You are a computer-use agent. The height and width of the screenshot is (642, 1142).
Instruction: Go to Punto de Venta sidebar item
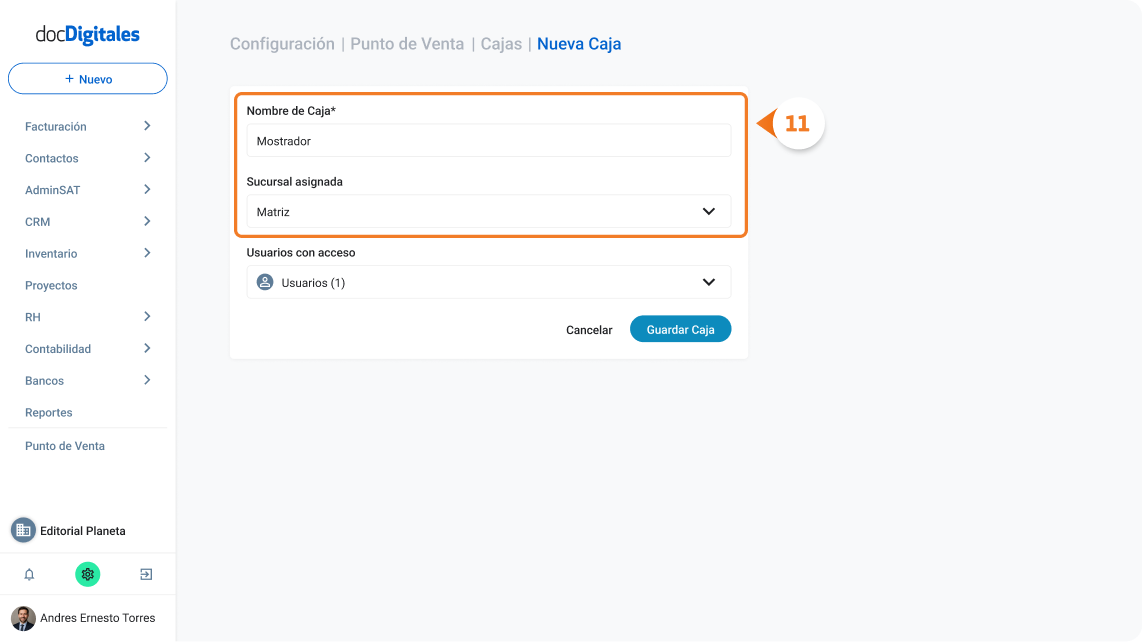point(65,446)
